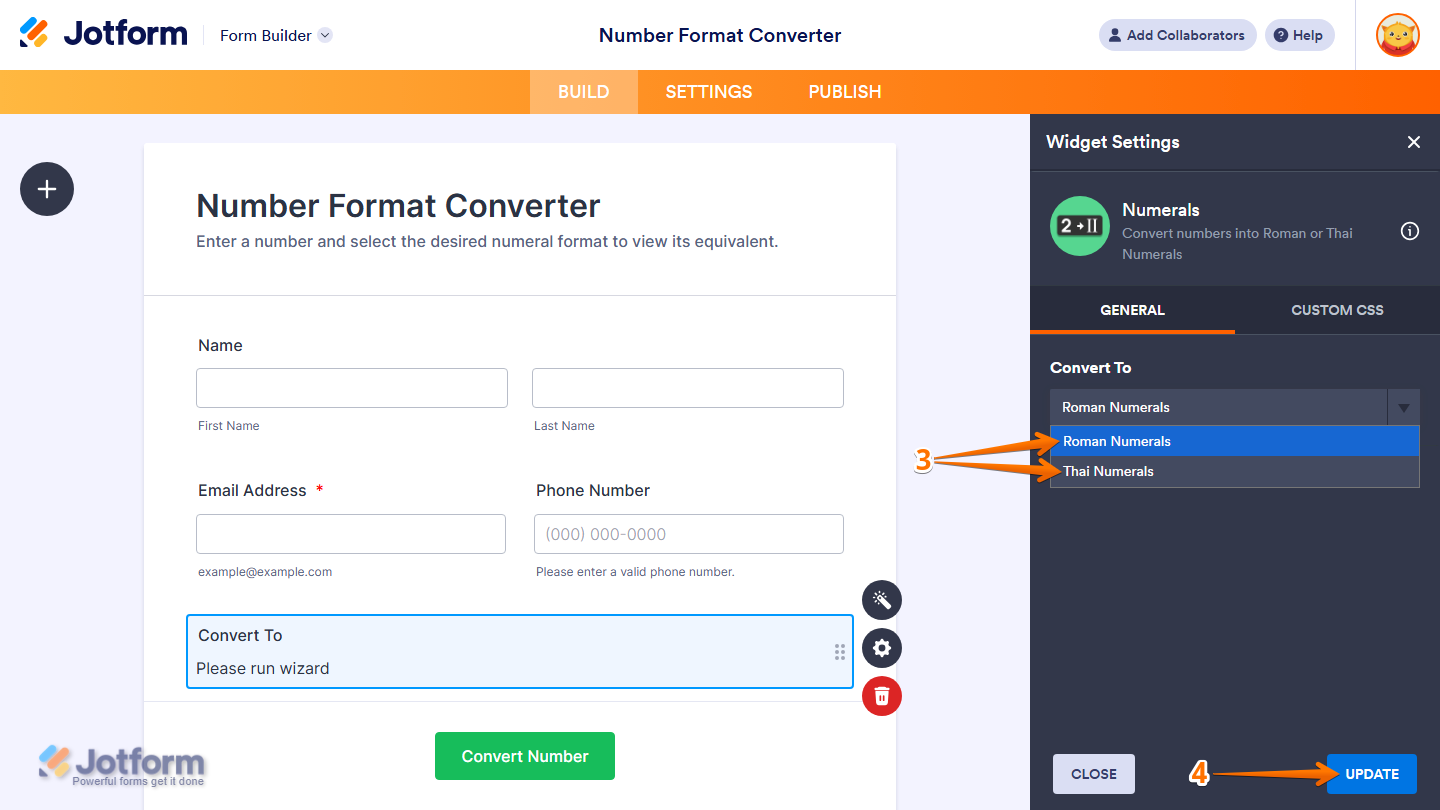Click the CLOSE button in Widget Settings
This screenshot has height=810, width=1440.
1093,773
